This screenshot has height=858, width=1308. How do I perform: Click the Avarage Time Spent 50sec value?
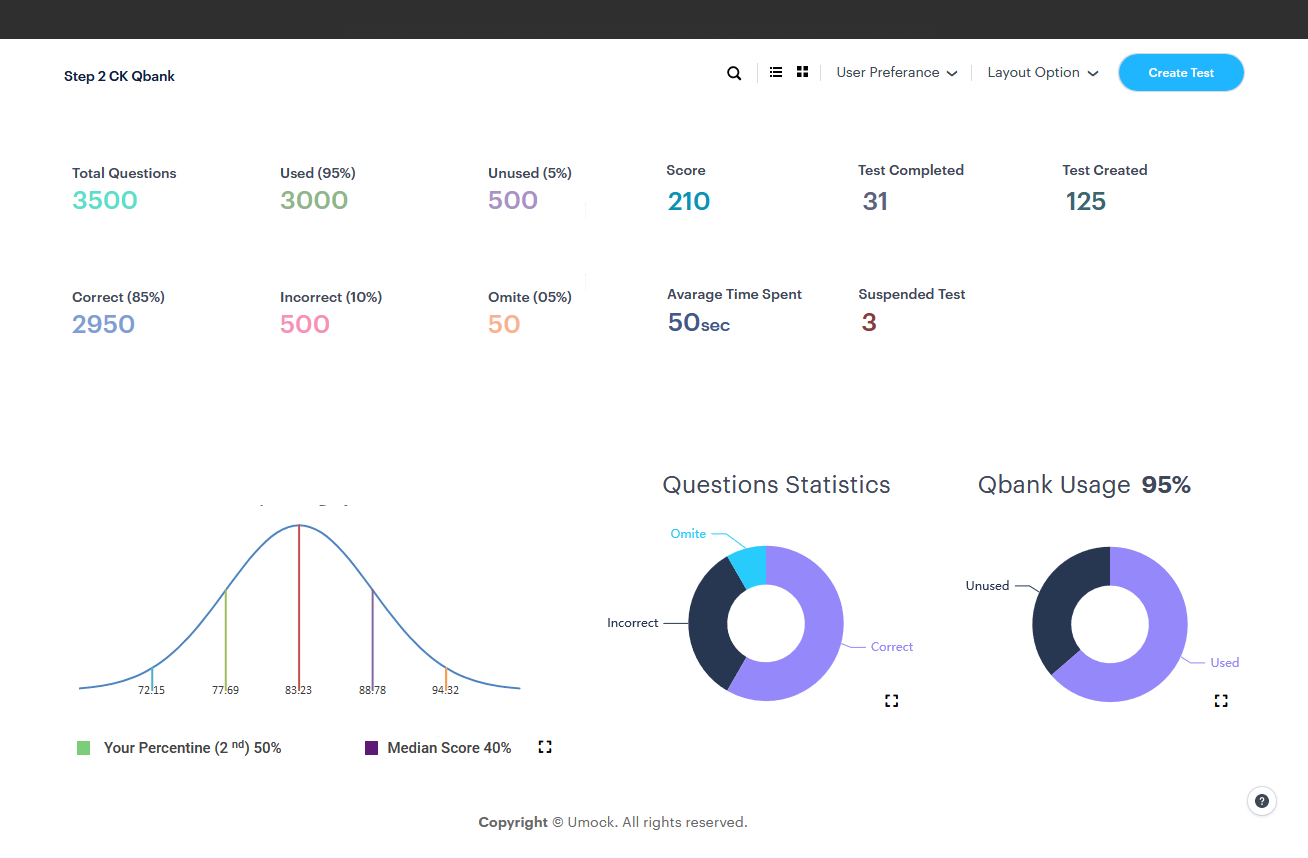coord(699,322)
